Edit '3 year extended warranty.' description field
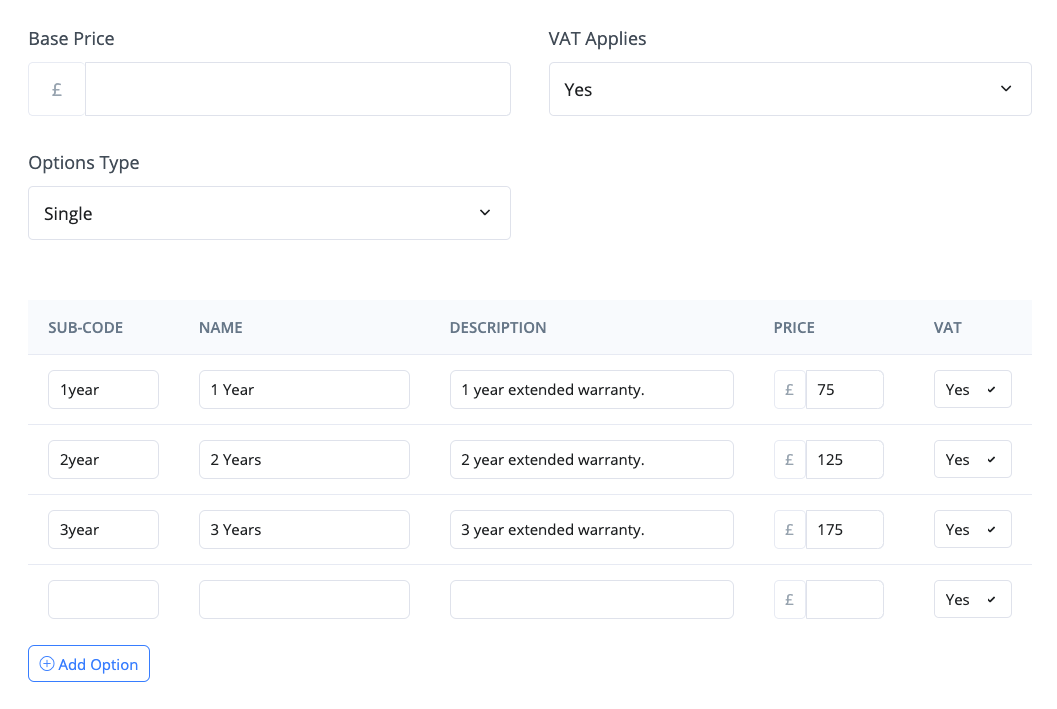This screenshot has width=1057, height=709. (x=592, y=530)
